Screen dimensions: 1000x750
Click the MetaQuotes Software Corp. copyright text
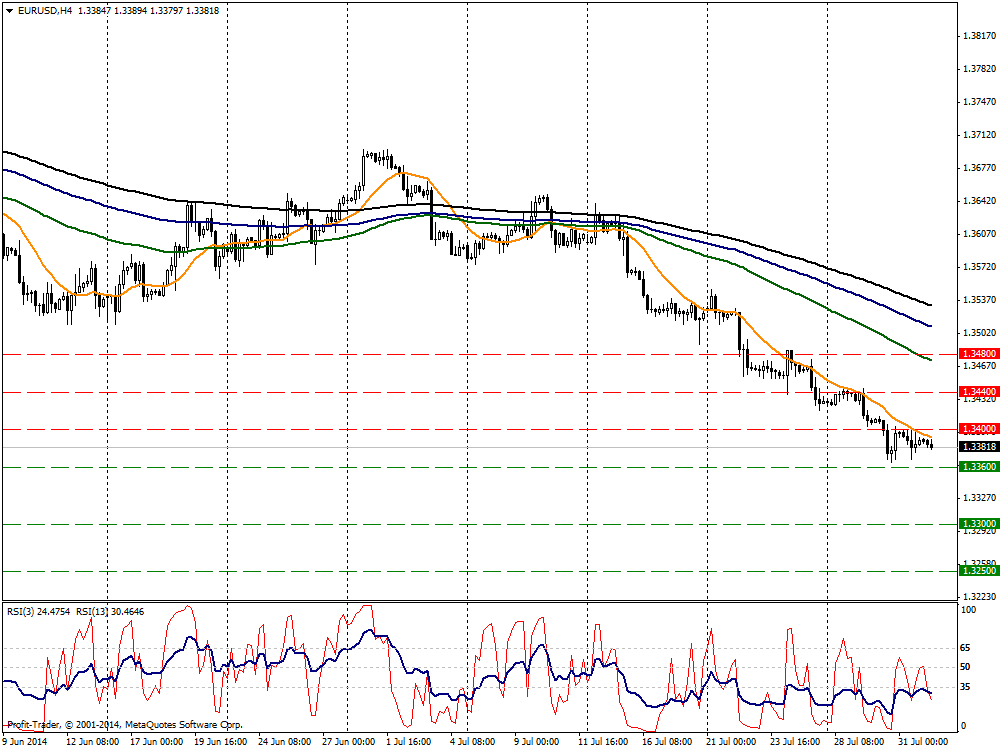pos(125,724)
